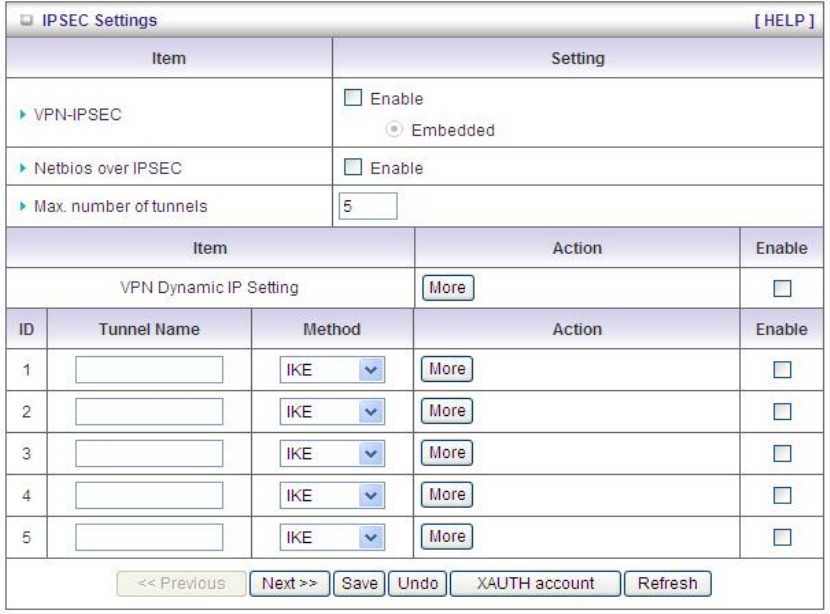Open More for VPN Dynamic IP Setting

point(446,287)
